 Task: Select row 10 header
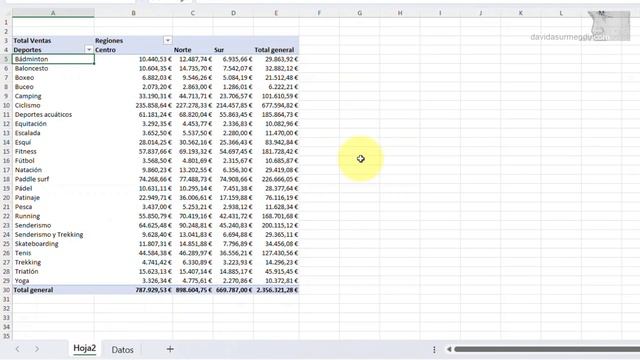[x=6, y=105]
